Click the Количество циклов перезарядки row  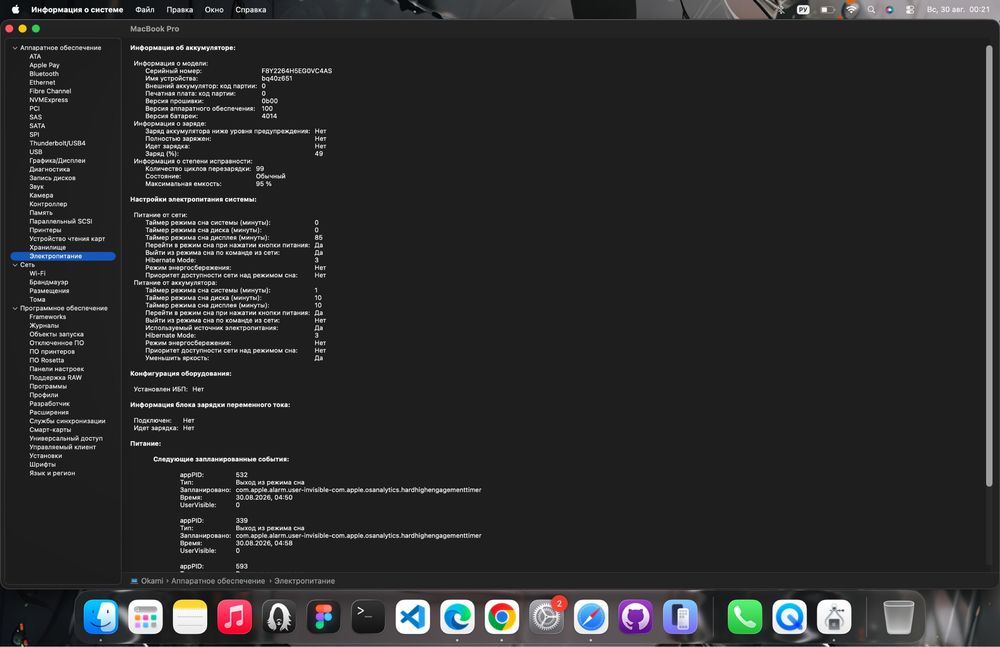click(x=204, y=168)
